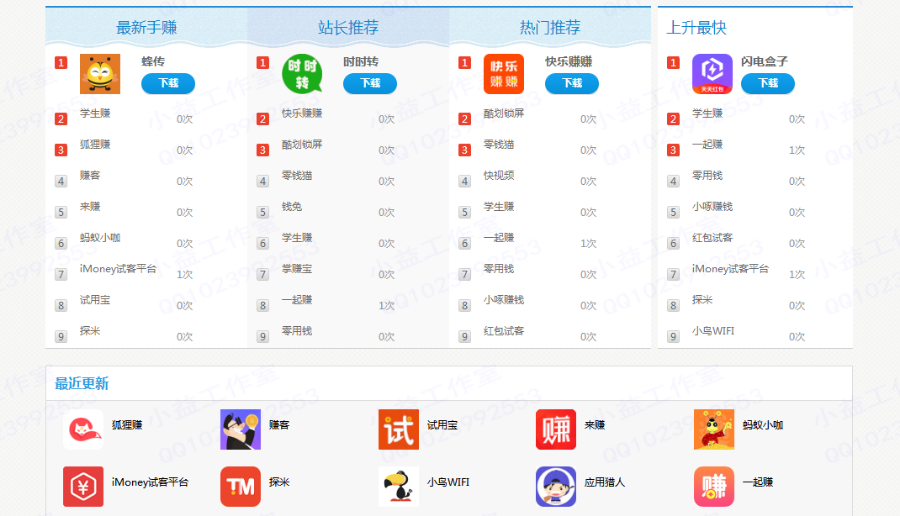The width and height of the screenshot is (900, 516).
Task: Download the 闪电盒子 app
Action: [768, 83]
